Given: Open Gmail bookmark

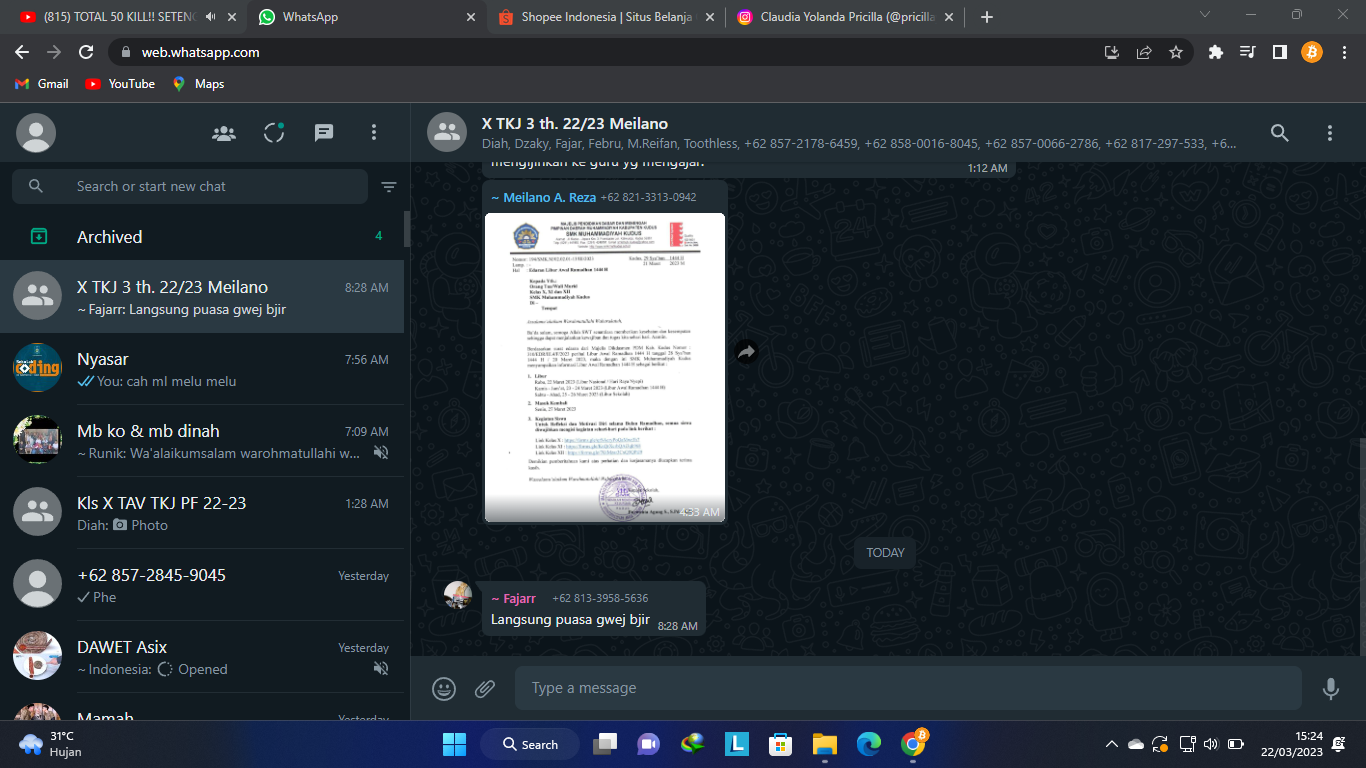Looking at the screenshot, I should coord(42,84).
